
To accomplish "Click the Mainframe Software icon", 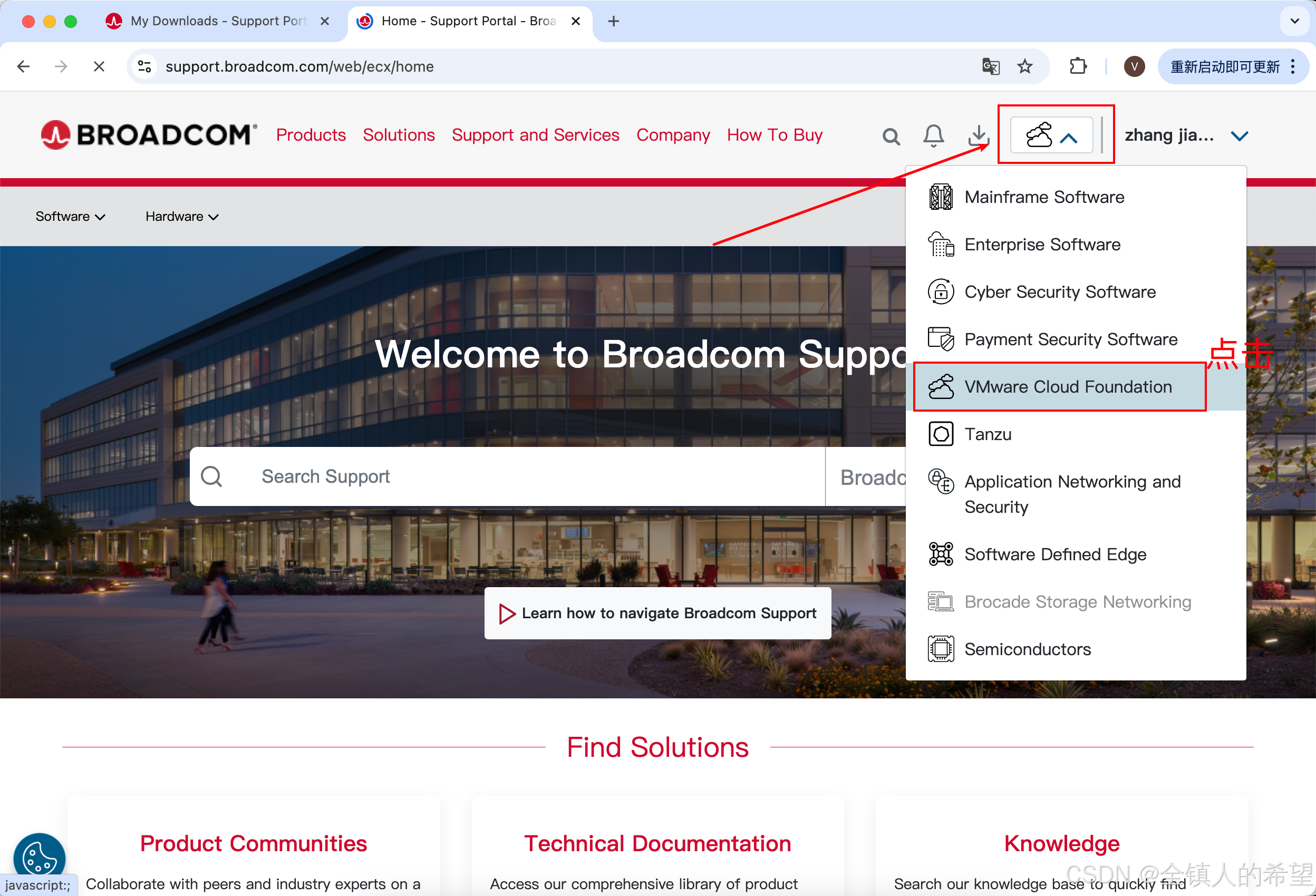I will tap(941, 197).
